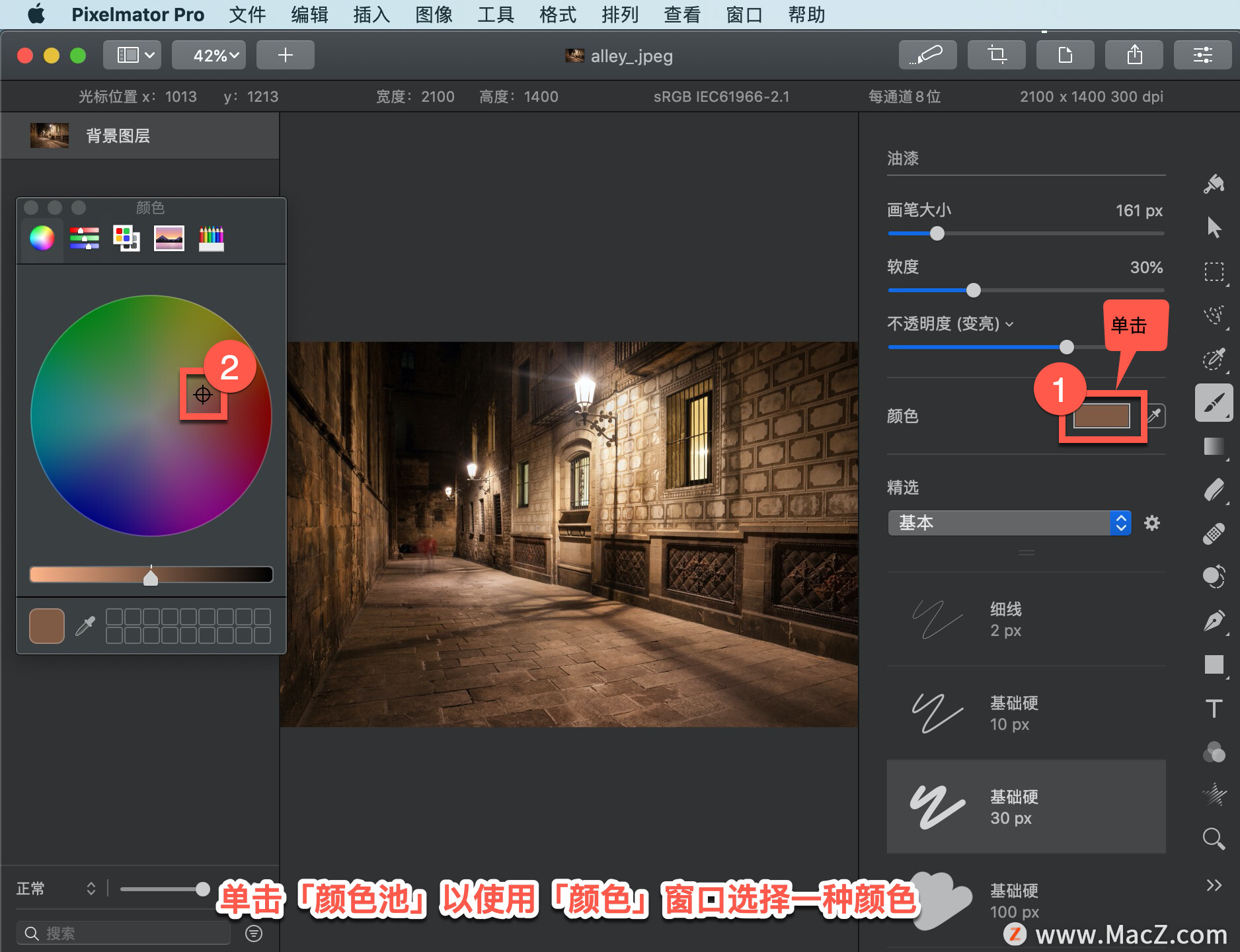The image size is (1240, 952).
Task: Select the Color Adjustments circles tool
Action: [x=1214, y=752]
